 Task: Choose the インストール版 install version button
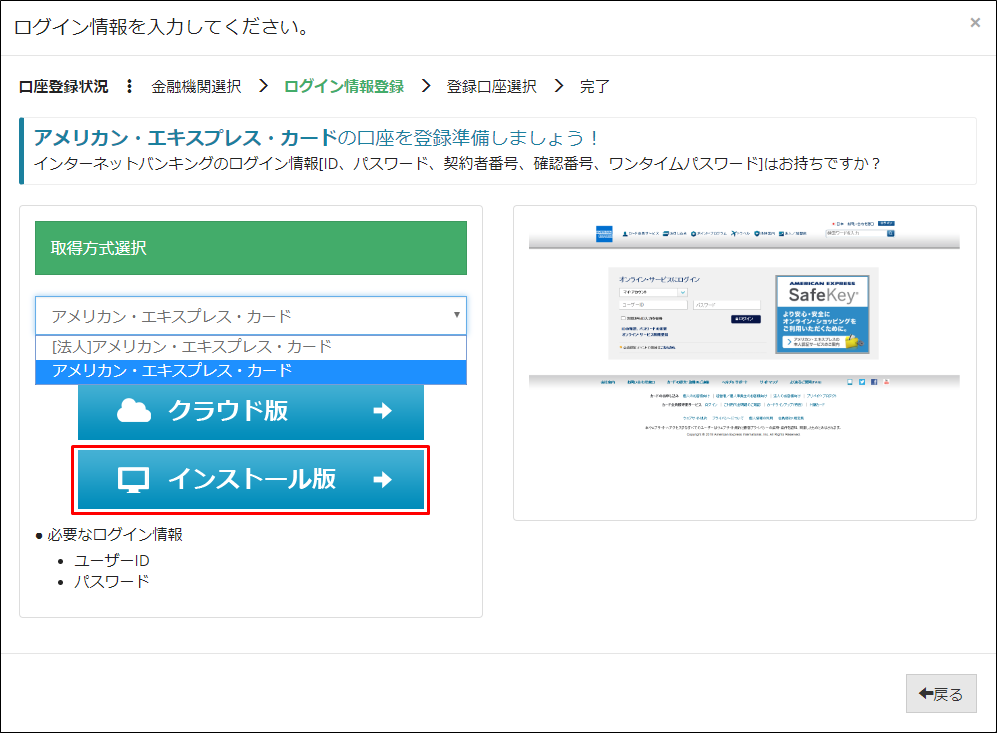pyautogui.click(x=251, y=479)
